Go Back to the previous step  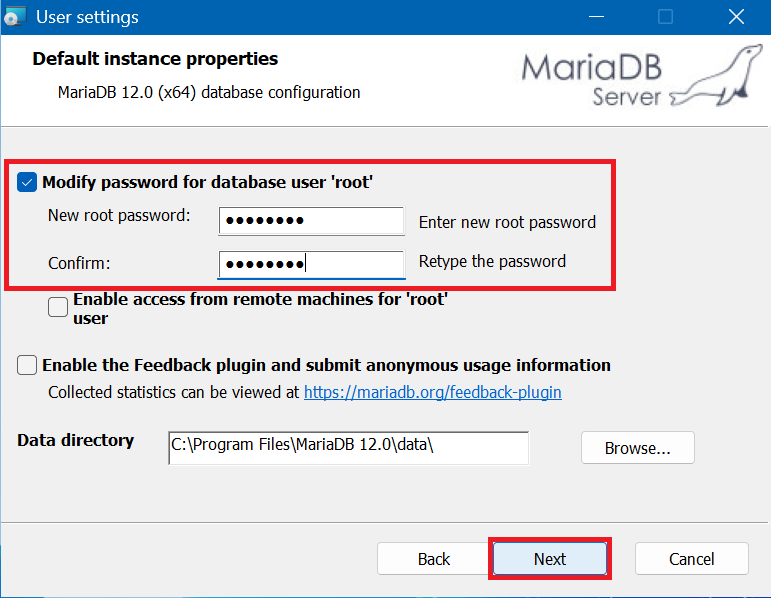click(x=434, y=559)
